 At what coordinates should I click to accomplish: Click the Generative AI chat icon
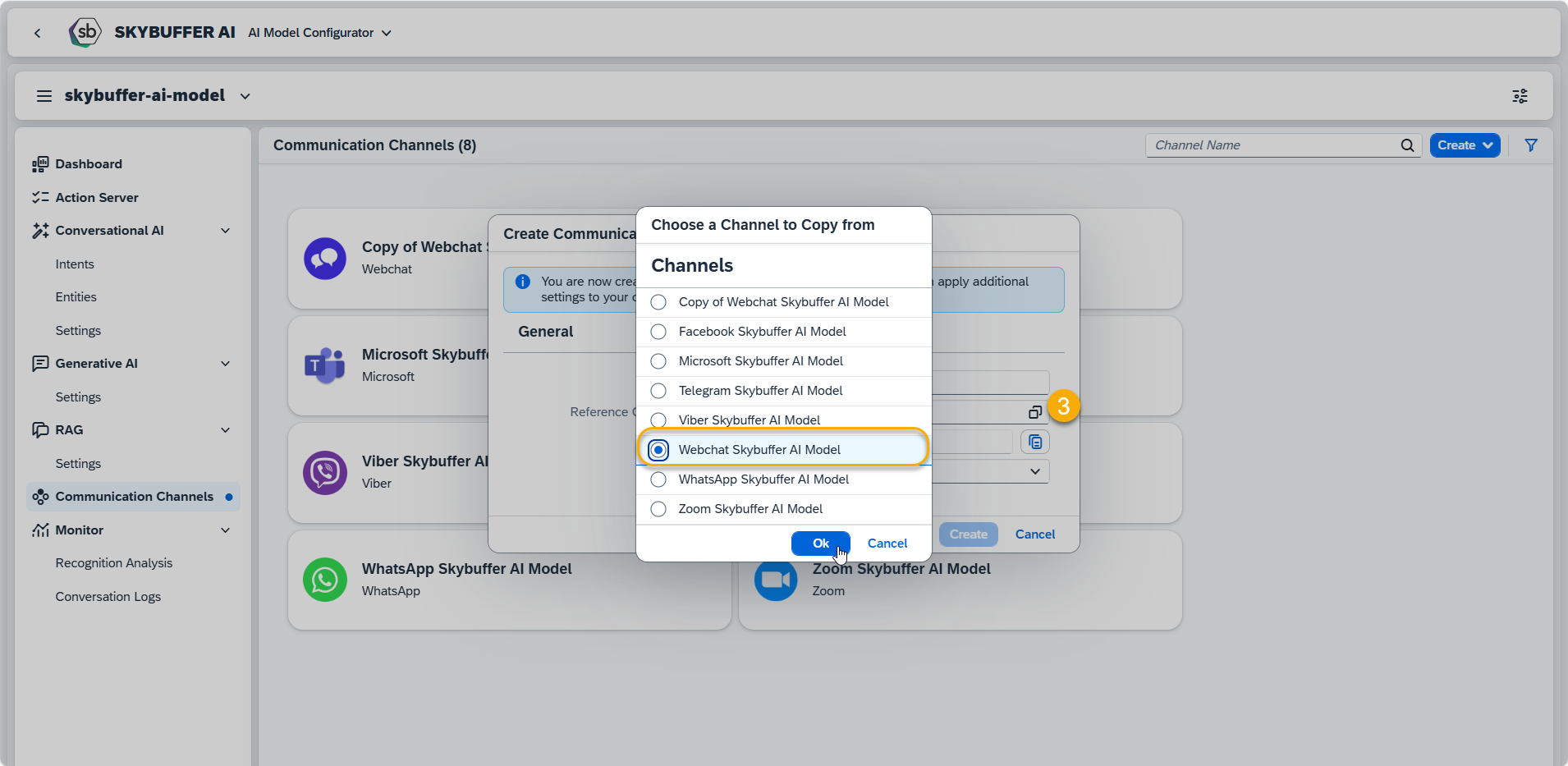40,364
